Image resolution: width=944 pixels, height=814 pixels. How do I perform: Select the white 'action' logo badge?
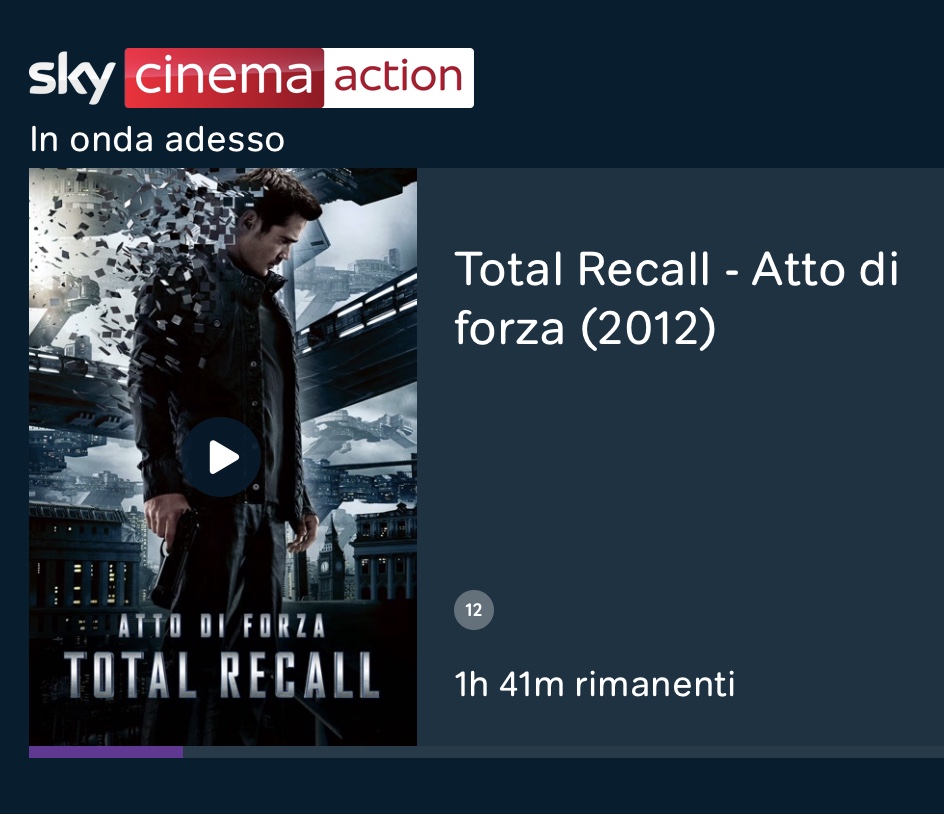click(399, 78)
